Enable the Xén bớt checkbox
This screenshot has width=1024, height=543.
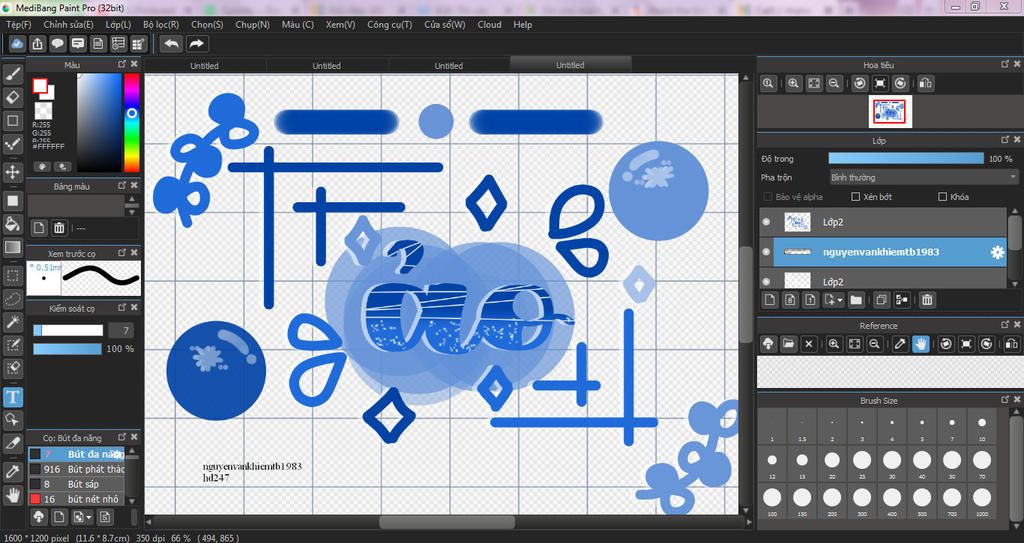(x=856, y=197)
